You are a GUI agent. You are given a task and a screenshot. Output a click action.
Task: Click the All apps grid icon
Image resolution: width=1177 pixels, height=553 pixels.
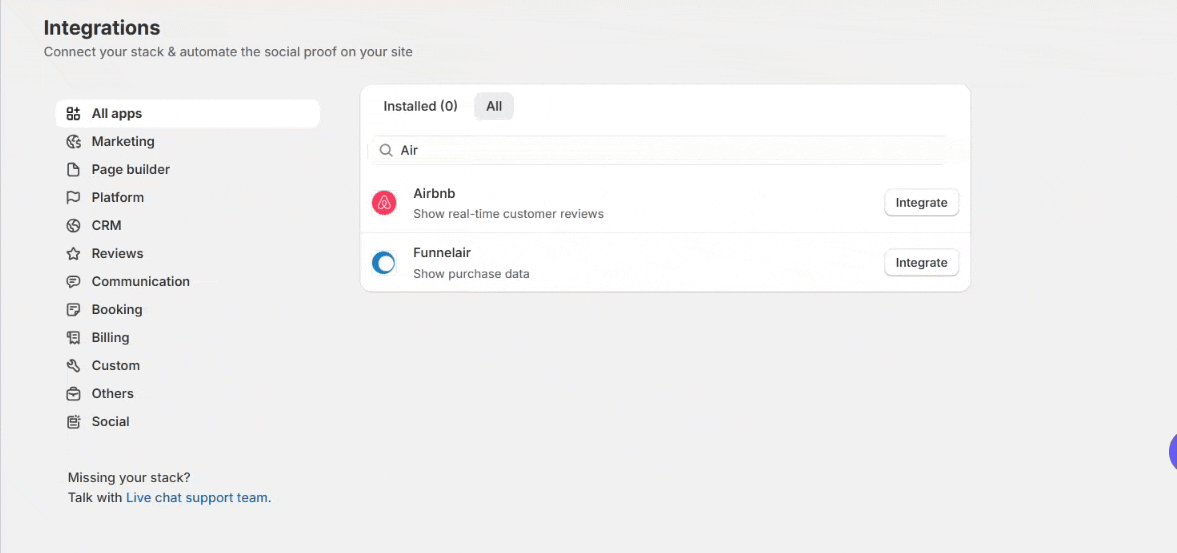[73, 114]
